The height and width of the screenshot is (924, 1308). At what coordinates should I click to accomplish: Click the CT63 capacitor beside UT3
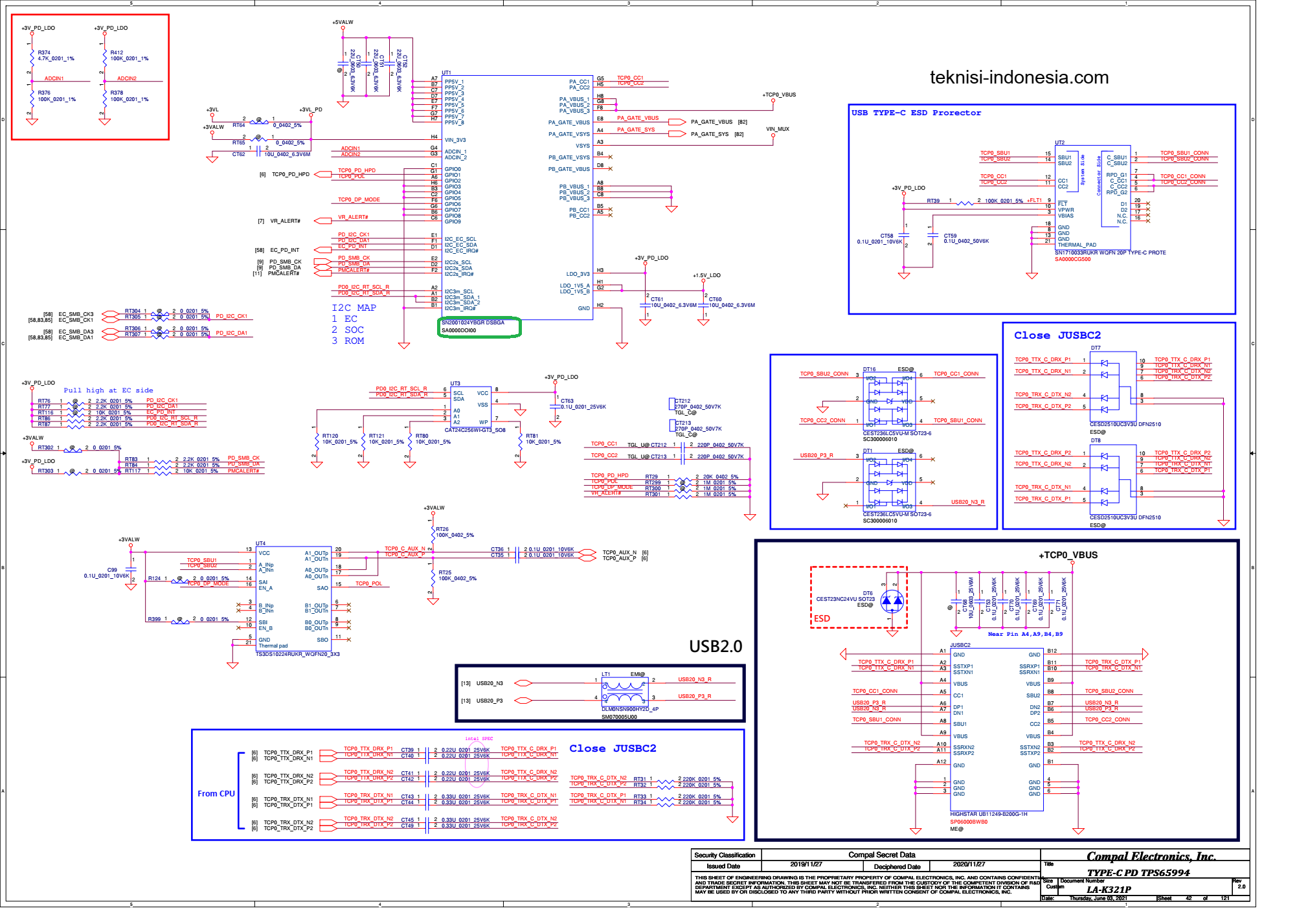(x=555, y=406)
